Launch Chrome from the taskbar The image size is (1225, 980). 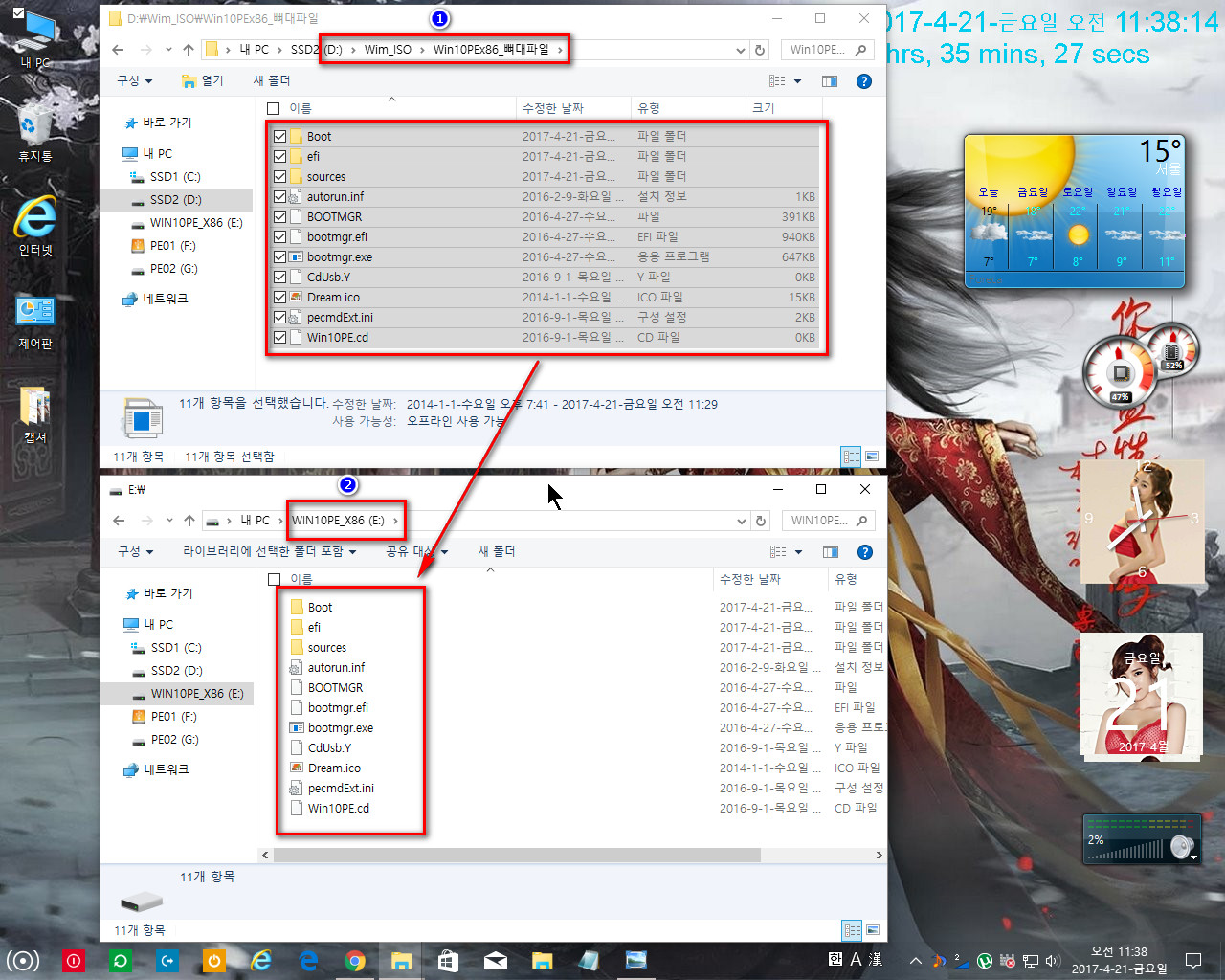[x=355, y=961]
